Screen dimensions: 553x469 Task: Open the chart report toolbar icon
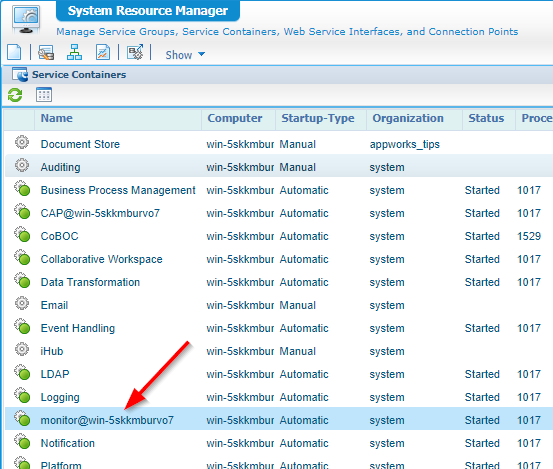pyautogui.click(x=103, y=52)
